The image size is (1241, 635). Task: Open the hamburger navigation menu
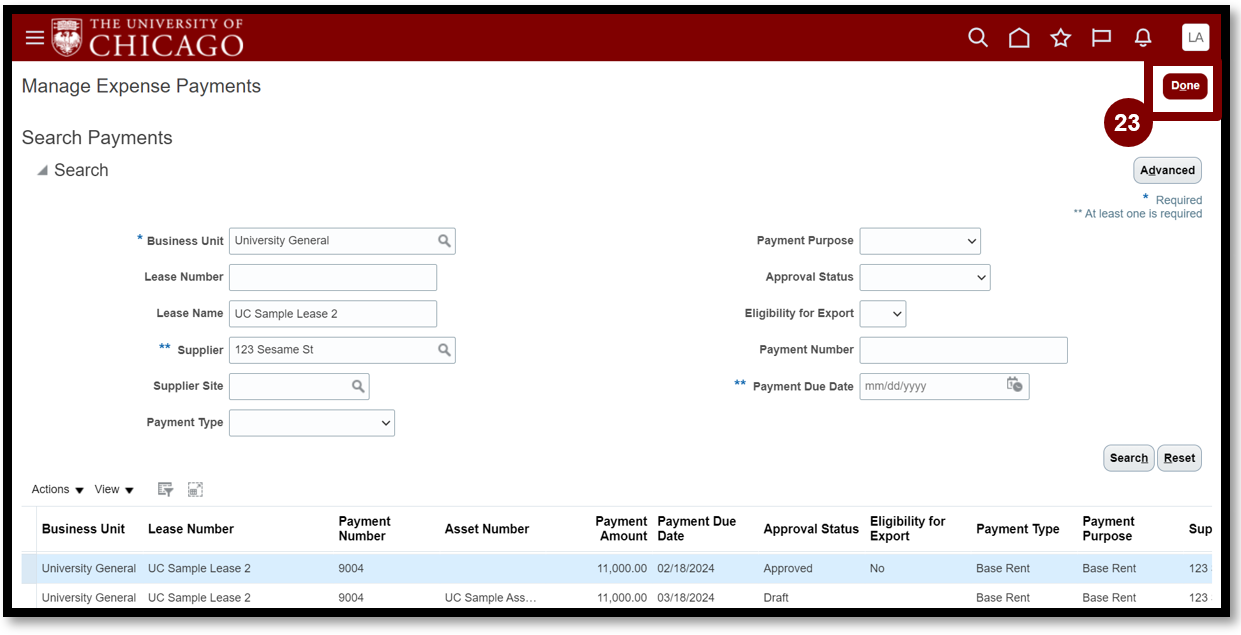35,38
